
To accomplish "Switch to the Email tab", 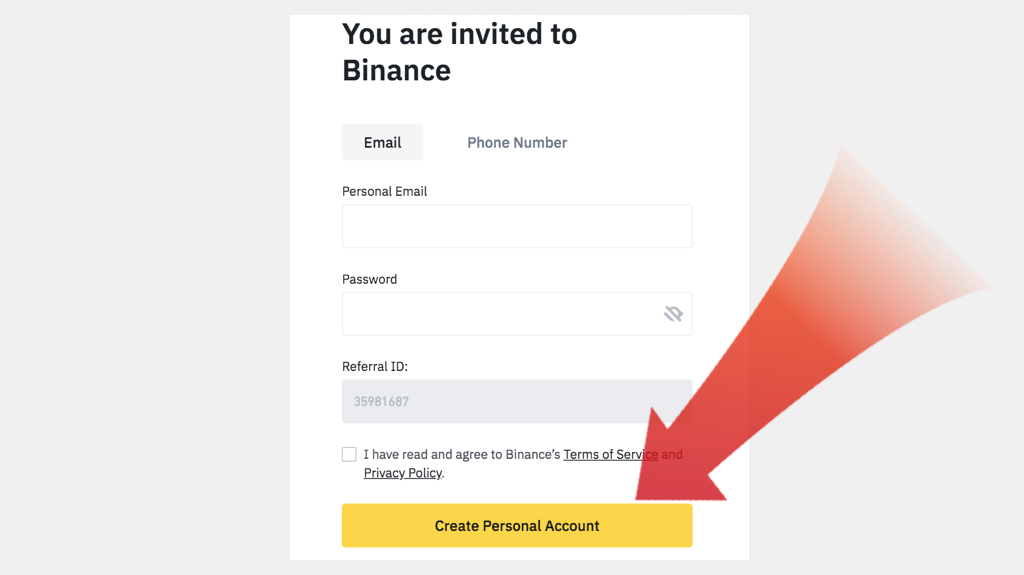I will pos(382,143).
